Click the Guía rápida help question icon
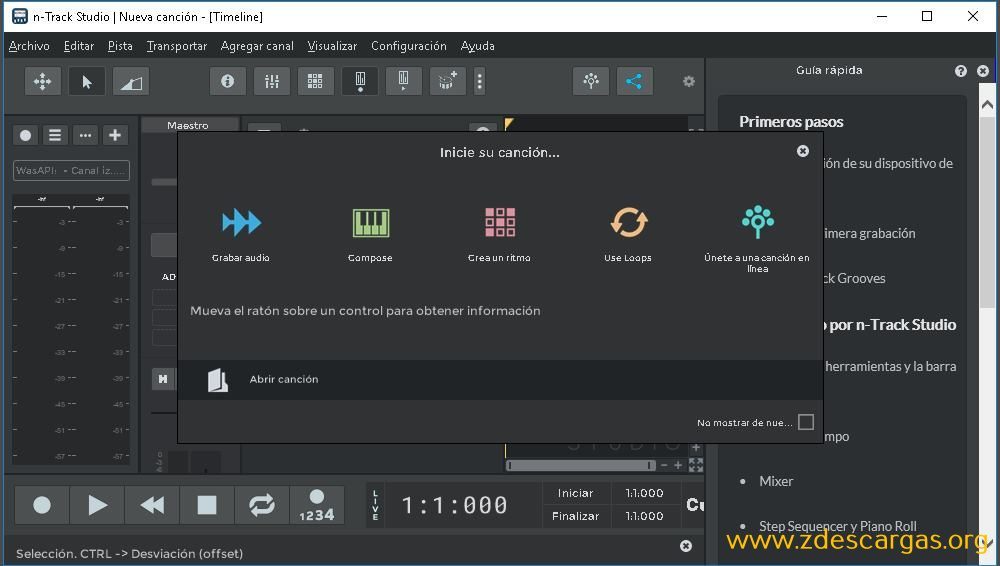The image size is (1000, 566). coord(961,71)
